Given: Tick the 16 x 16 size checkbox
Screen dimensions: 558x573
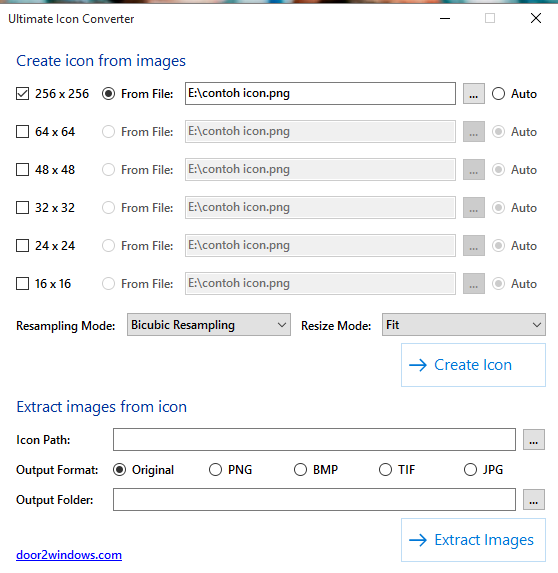Looking at the screenshot, I should [x=23, y=284].
